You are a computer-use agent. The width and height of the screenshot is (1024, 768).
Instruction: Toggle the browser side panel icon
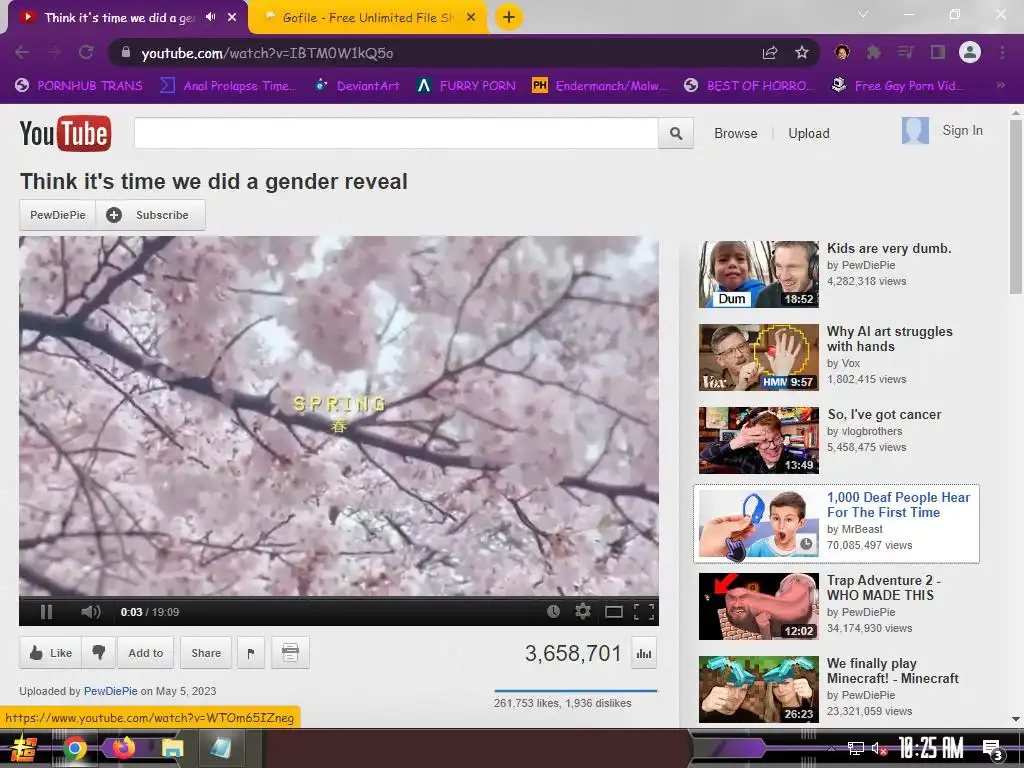(938, 52)
